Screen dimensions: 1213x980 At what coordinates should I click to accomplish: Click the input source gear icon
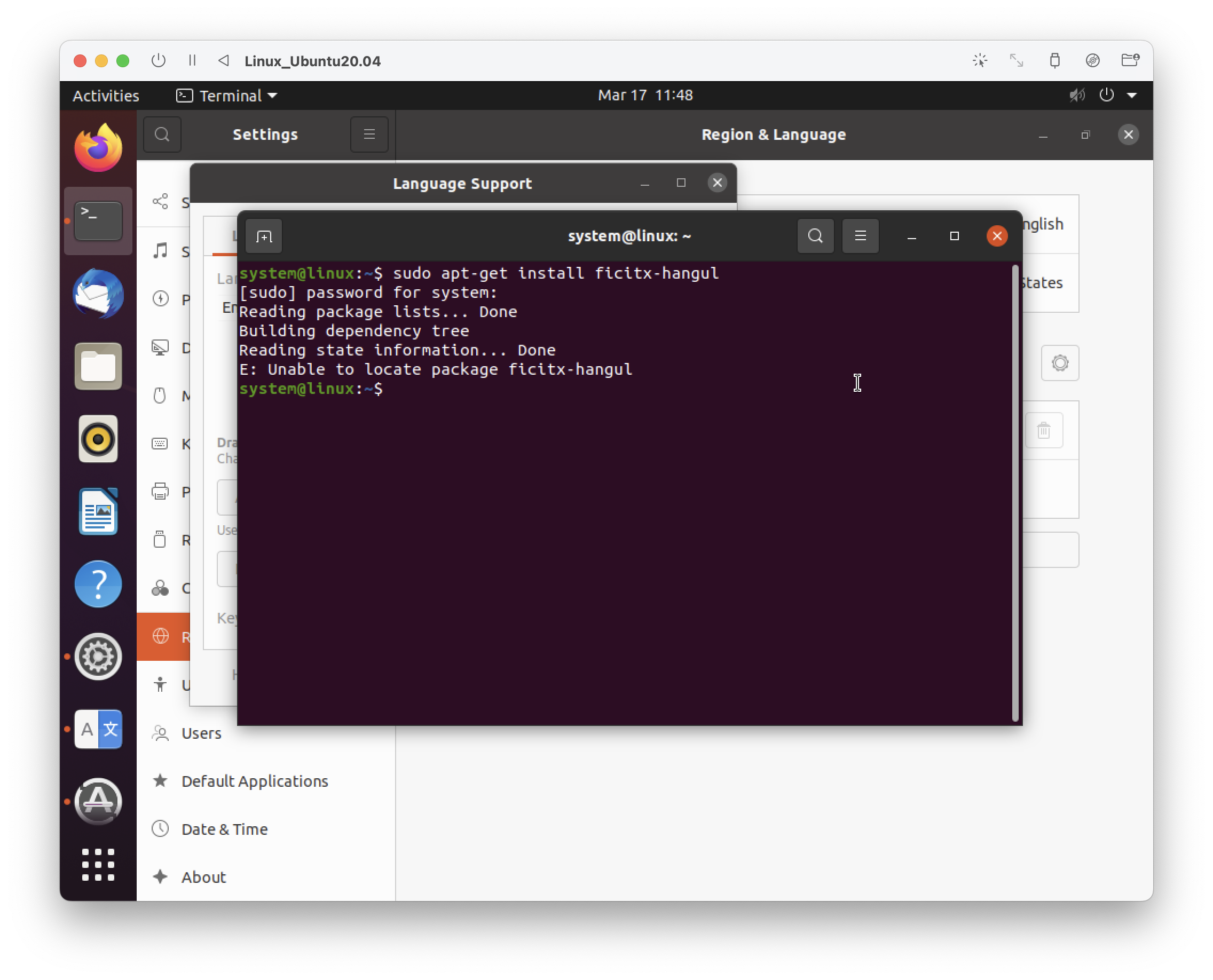[x=1059, y=363]
